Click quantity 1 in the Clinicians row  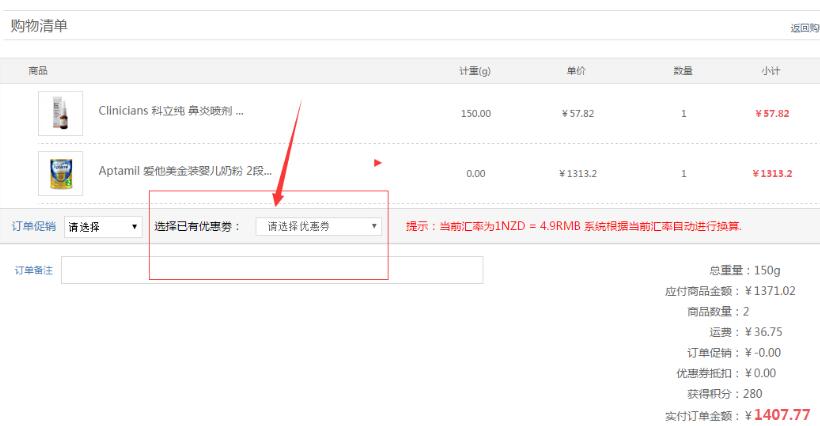684,113
